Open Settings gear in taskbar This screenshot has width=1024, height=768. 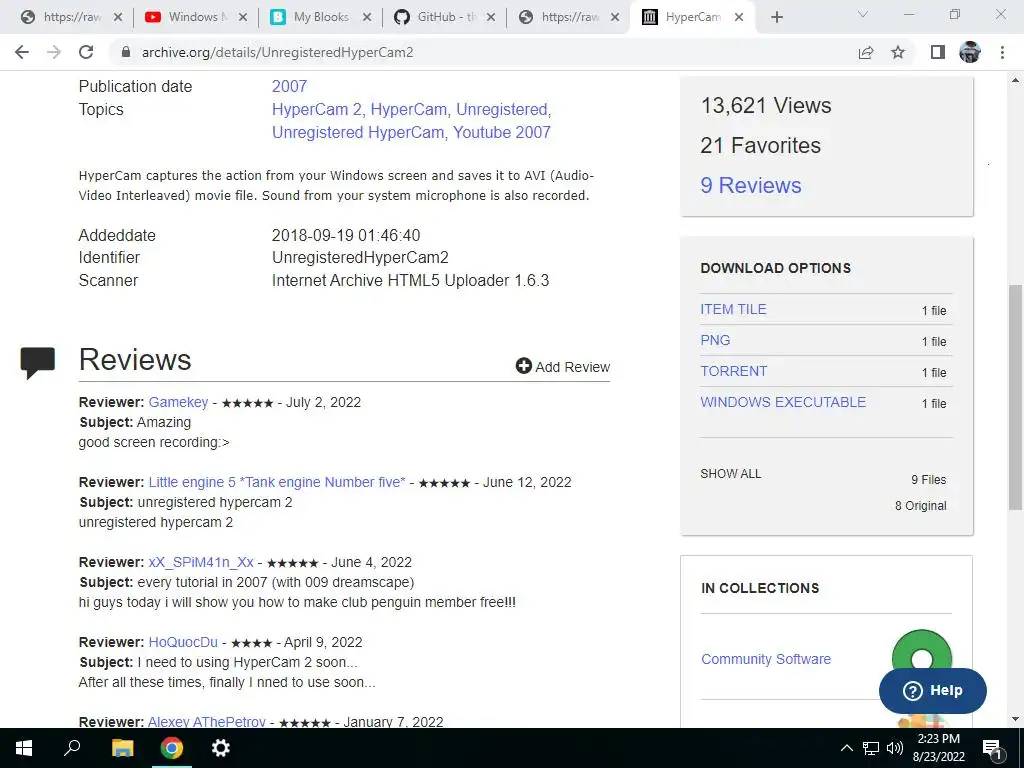click(221, 748)
